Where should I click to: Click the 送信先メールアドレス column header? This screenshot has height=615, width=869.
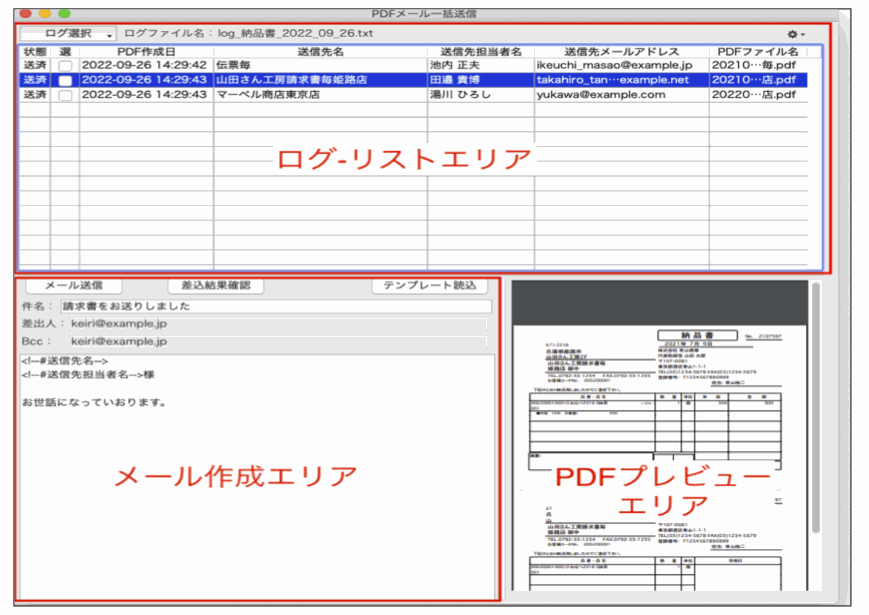coord(621,51)
